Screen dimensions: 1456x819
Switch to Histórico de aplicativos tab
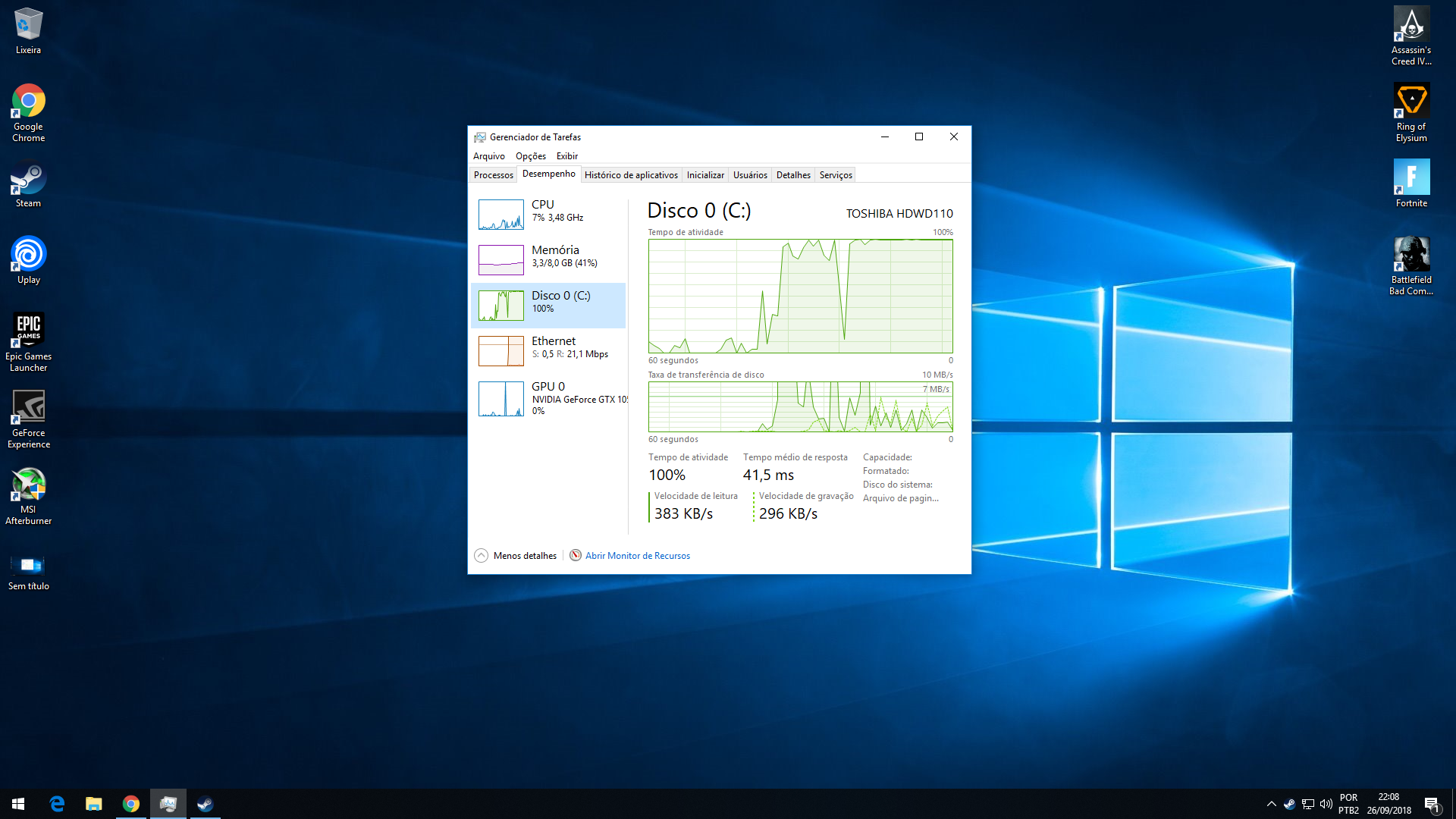coord(631,175)
